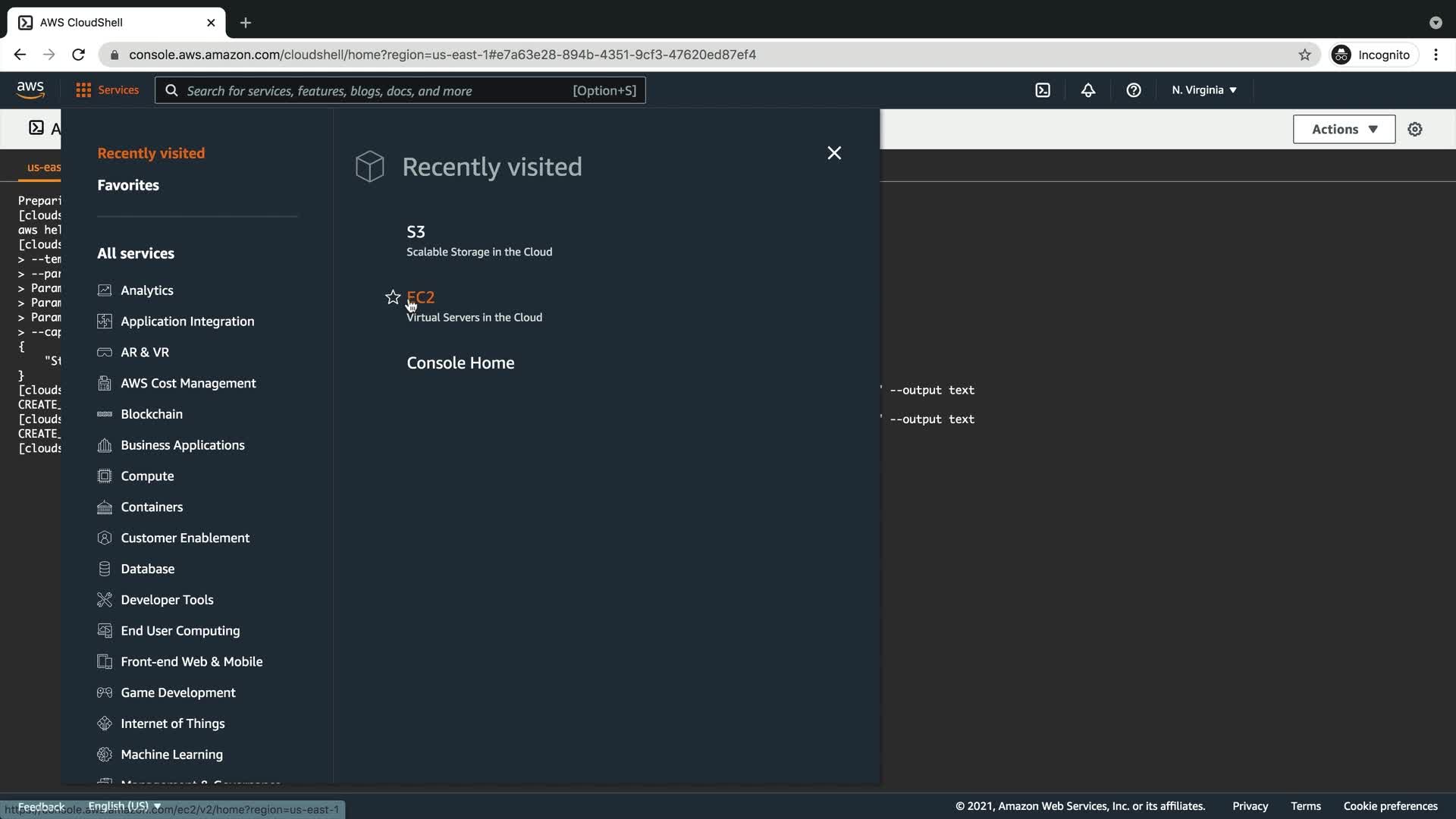Open Machine Learning services category

(x=171, y=755)
